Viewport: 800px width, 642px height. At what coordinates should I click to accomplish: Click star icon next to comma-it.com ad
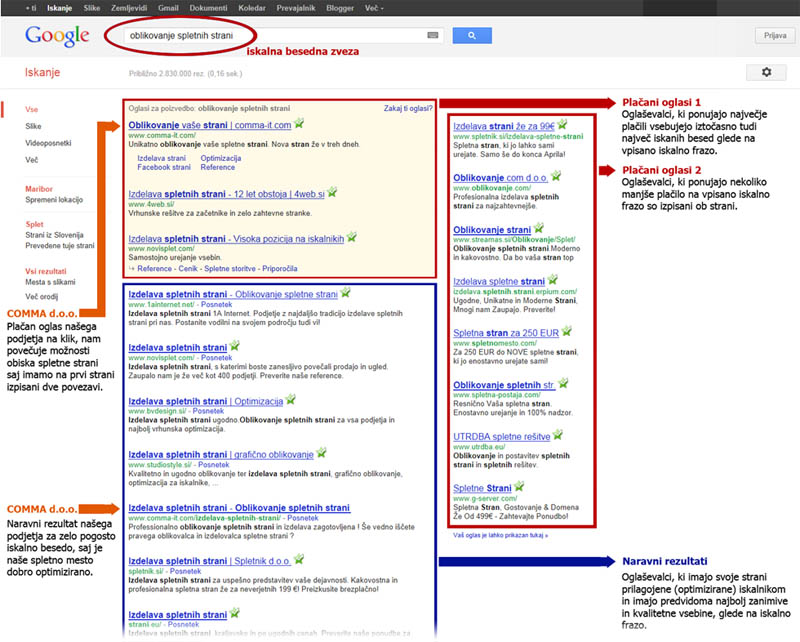click(x=299, y=124)
